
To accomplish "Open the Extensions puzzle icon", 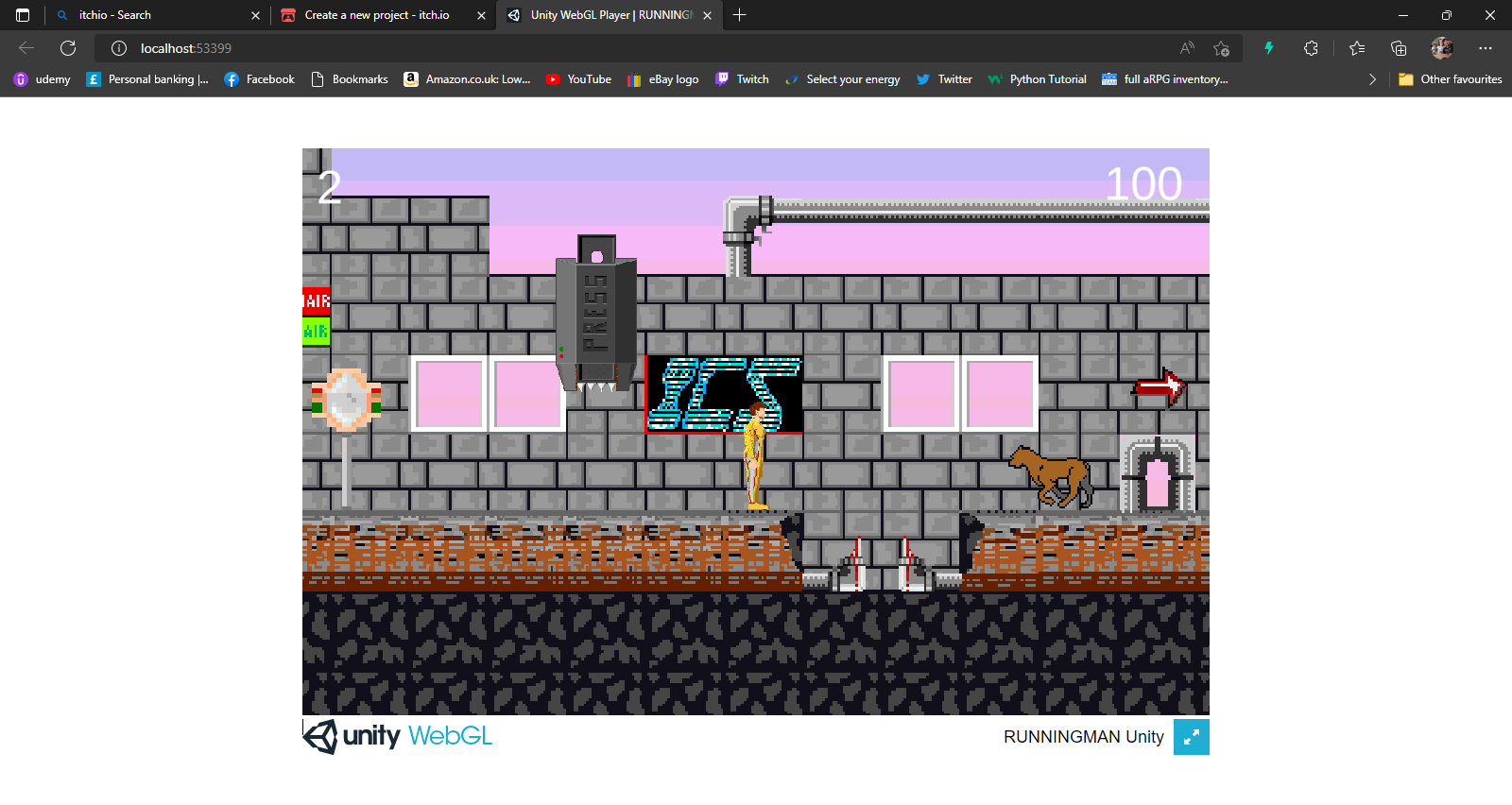I will (1311, 48).
